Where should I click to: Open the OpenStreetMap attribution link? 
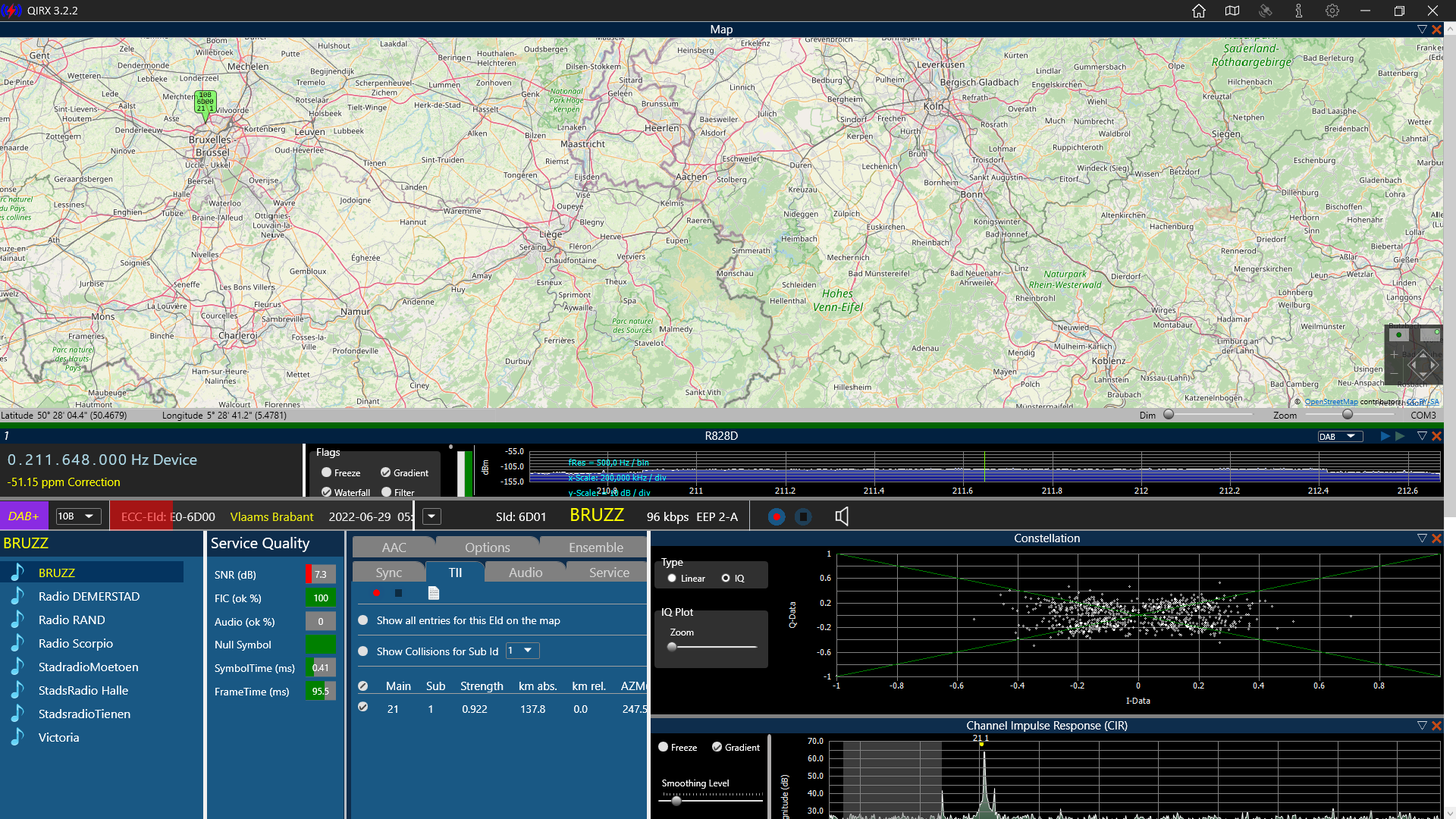point(1331,402)
